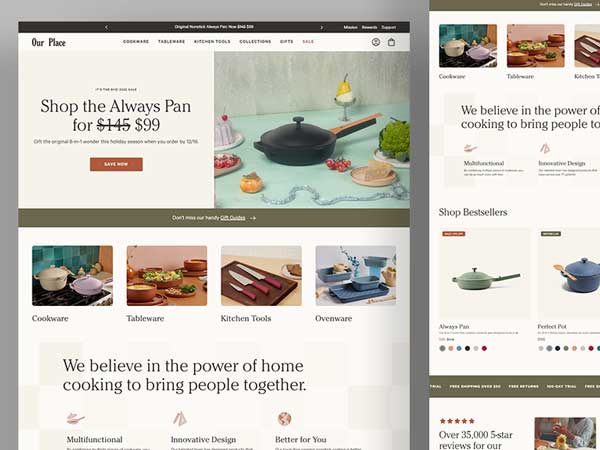Select the Sale navigation link

click(x=308, y=42)
